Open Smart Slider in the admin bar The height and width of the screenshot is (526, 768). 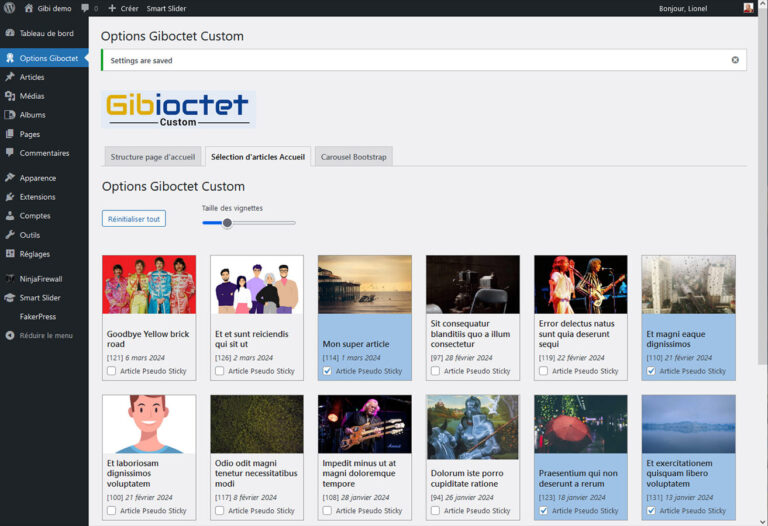click(x=166, y=8)
